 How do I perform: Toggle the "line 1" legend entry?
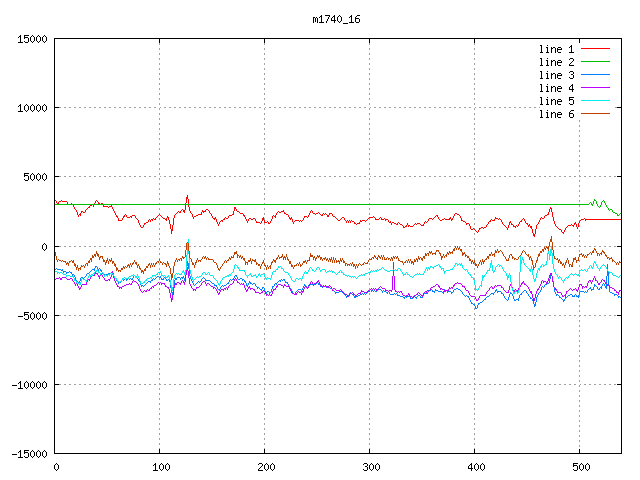click(556, 49)
